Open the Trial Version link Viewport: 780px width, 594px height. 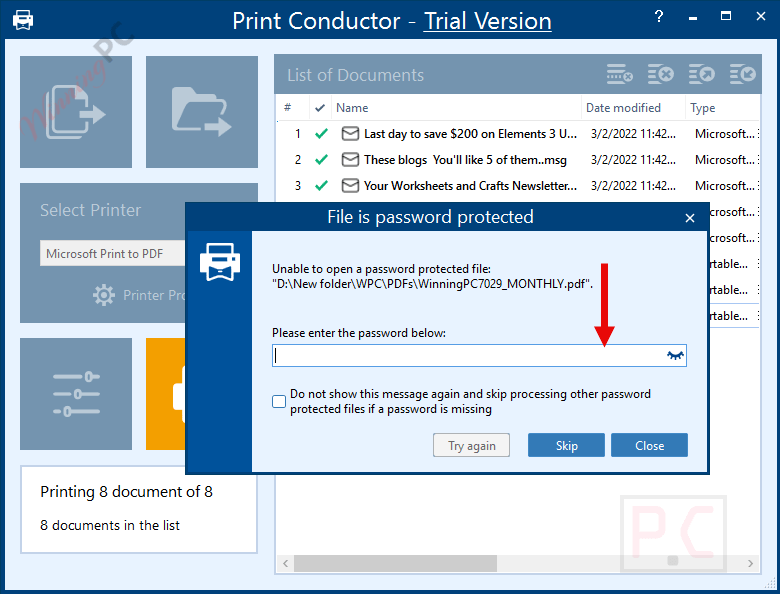click(x=488, y=21)
